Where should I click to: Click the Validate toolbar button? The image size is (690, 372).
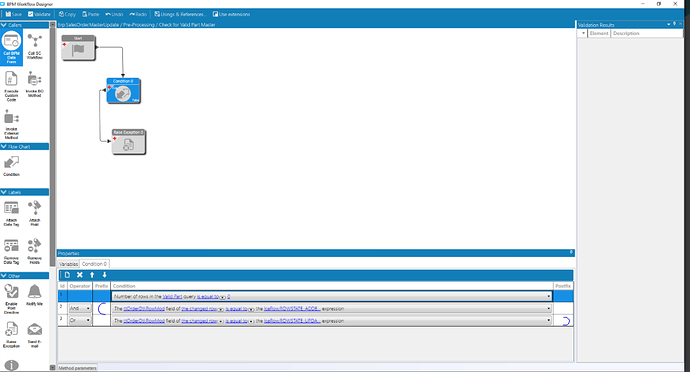tap(39, 14)
